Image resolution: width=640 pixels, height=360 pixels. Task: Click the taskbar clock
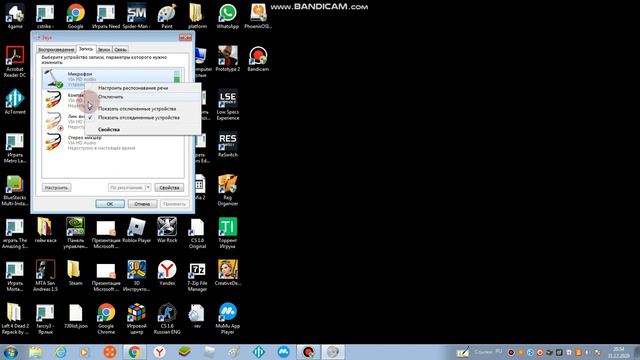click(x=618, y=352)
